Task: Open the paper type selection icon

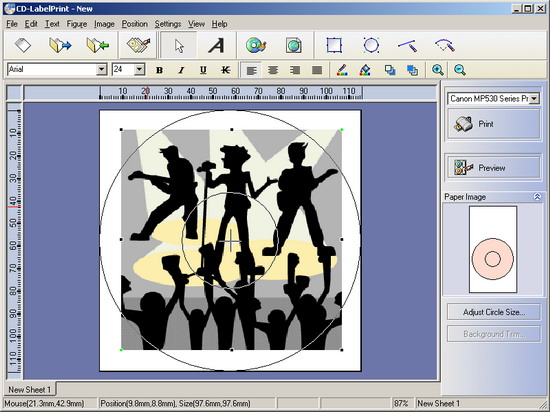Action: [138, 45]
